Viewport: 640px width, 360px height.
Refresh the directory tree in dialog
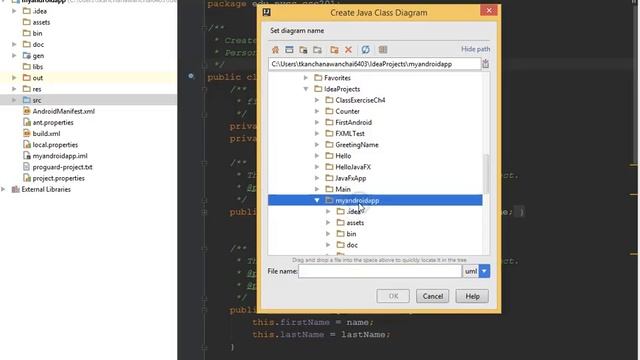[365, 50]
